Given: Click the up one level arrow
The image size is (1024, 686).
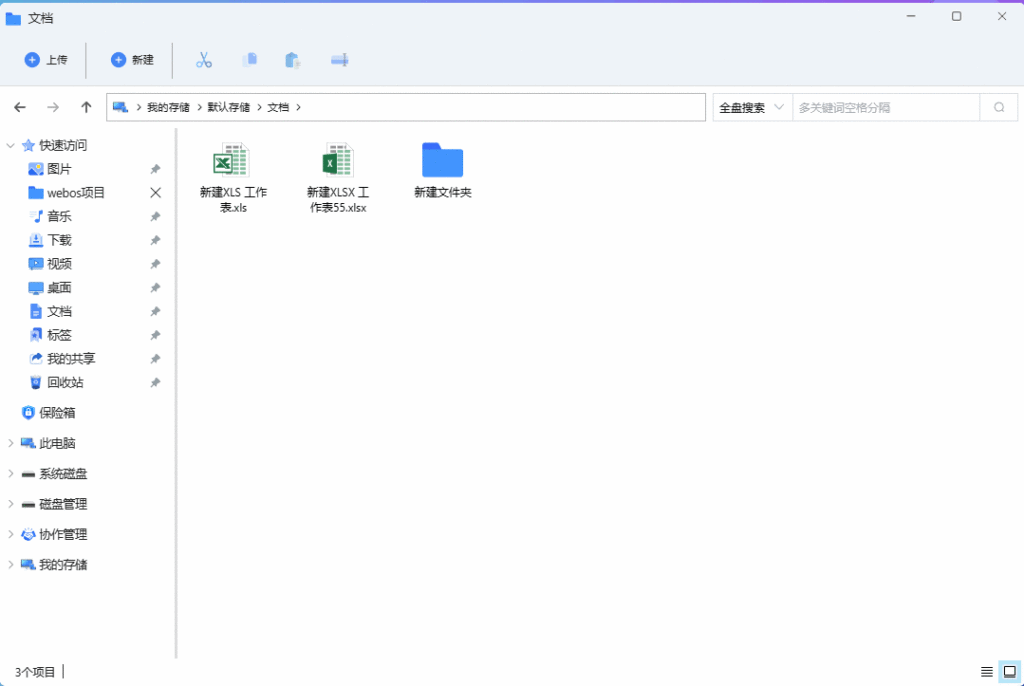Looking at the screenshot, I should point(86,106).
